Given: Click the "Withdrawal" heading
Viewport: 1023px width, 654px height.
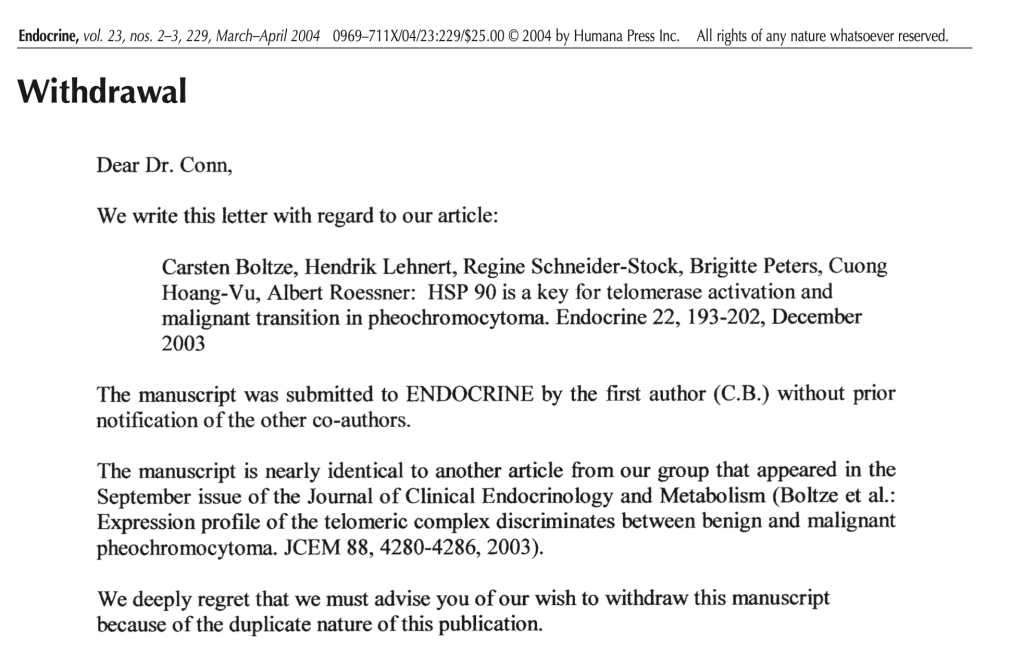Looking at the screenshot, I should point(102,93).
